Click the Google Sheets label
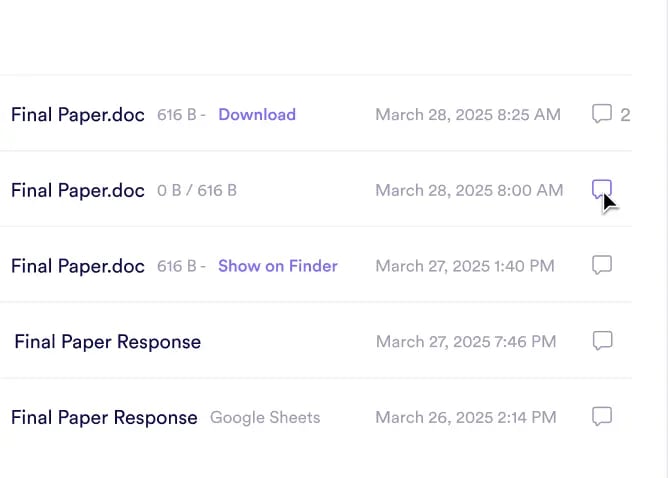668x478 pixels. [265, 417]
